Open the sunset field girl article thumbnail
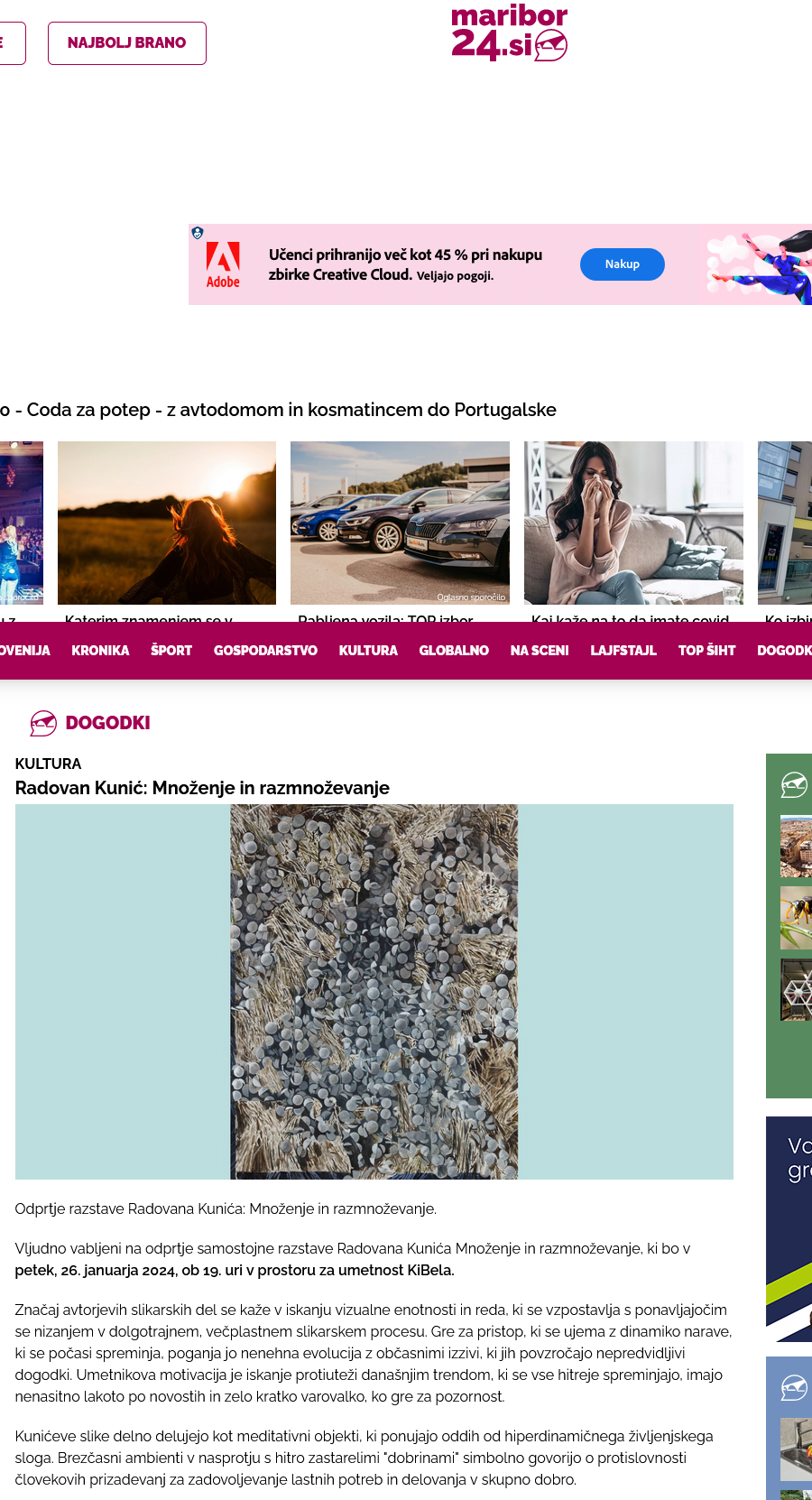The height and width of the screenshot is (1500, 812). 167,523
